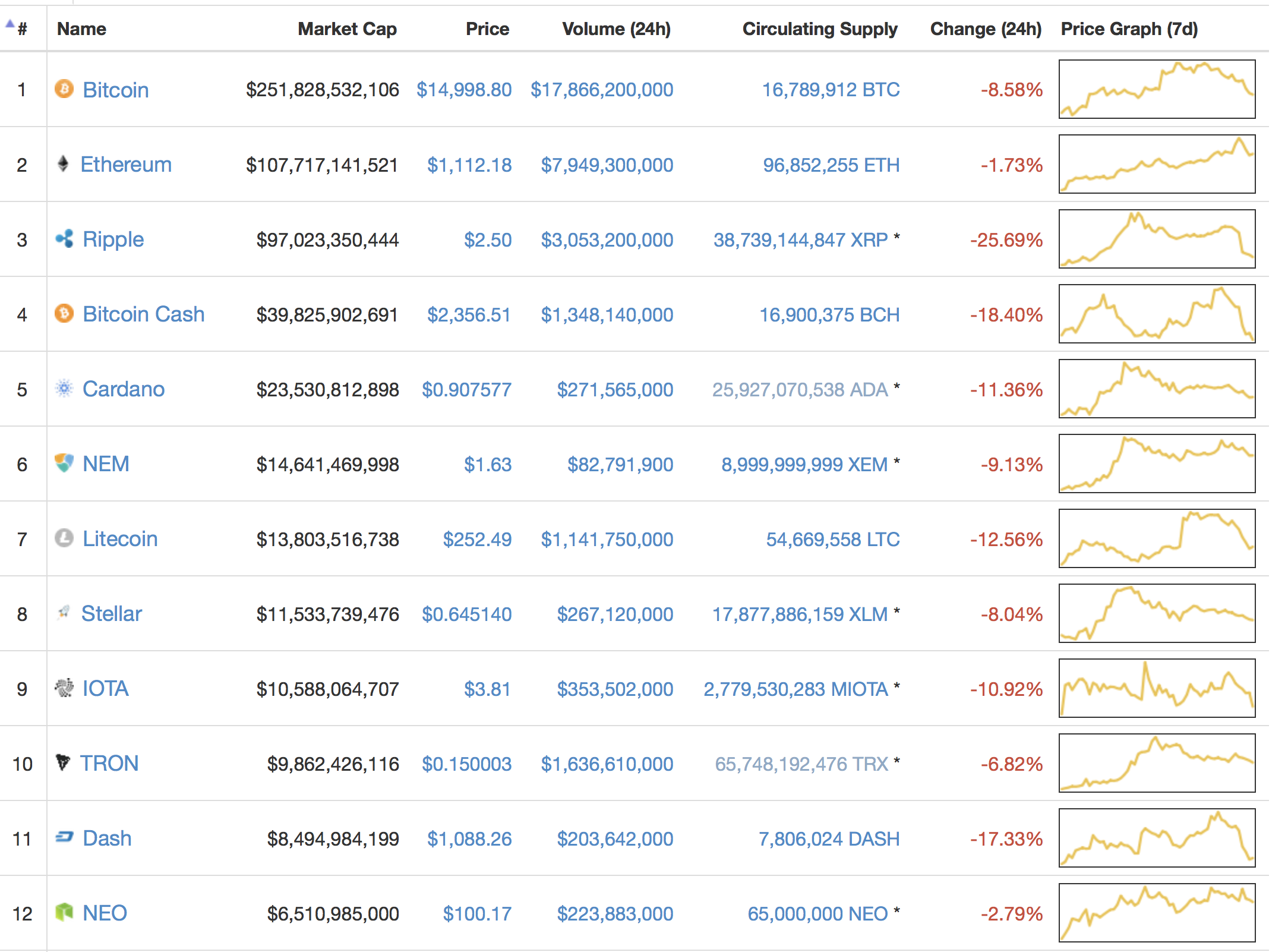Click Ripple volume $3,053,200,000
Image resolution: width=1288 pixels, height=952 pixels.
pyautogui.click(x=607, y=240)
